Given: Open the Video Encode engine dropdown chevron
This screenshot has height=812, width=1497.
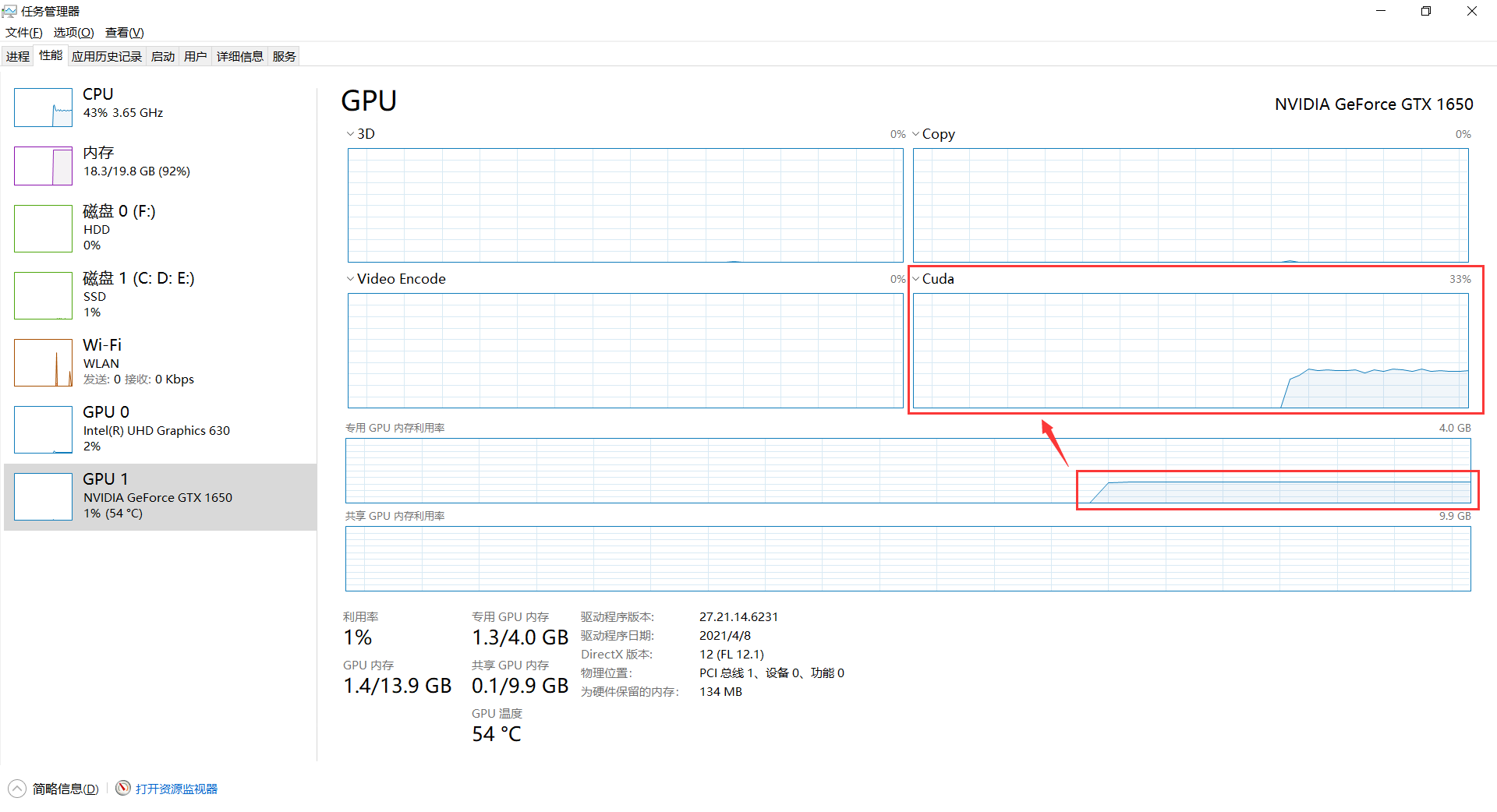Looking at the screenshot, I should (350, 279).
